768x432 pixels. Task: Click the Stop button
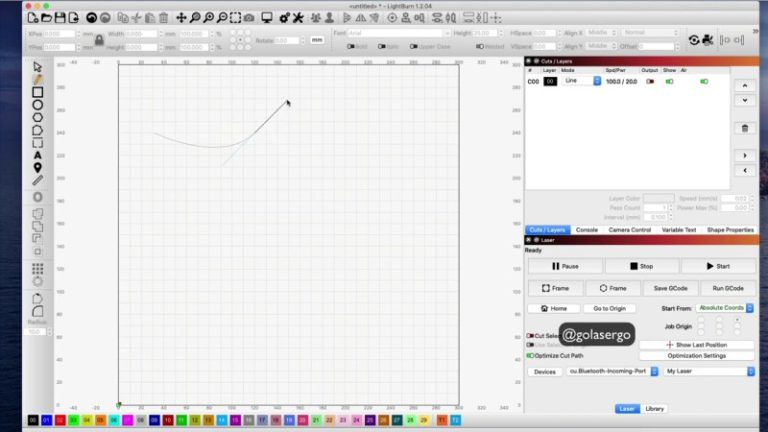[x=642, y=266]
